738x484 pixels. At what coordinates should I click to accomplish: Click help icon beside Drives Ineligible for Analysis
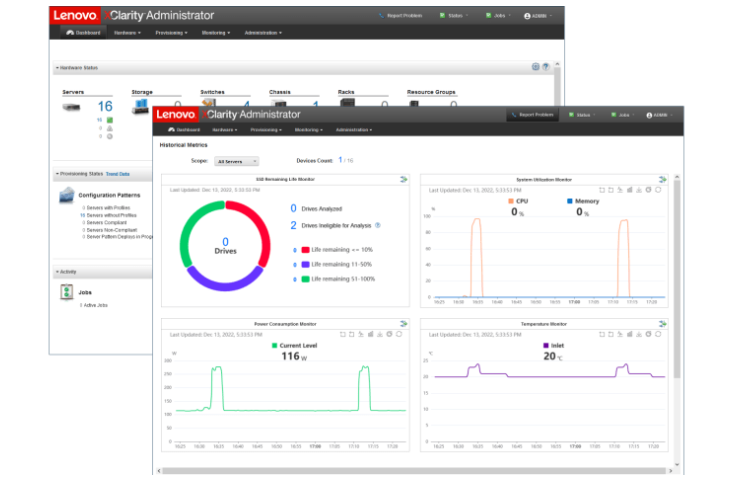pos(377,226)
